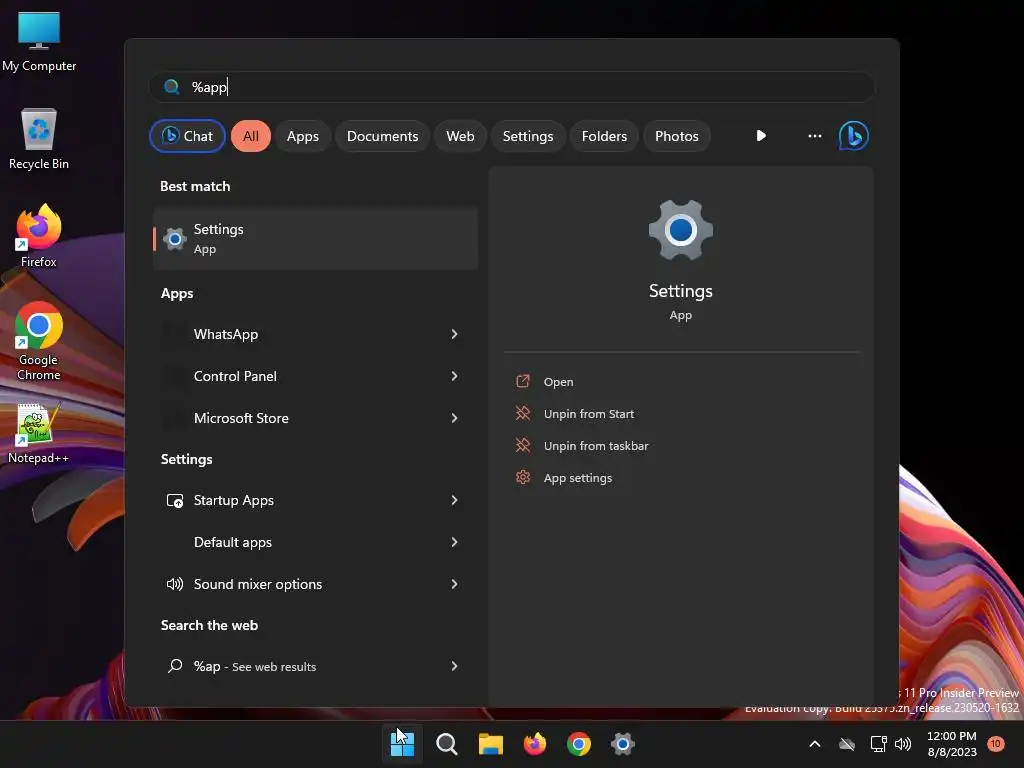Viewport: 1024px width, 768px height.
Task: Click the Sound mixer speaker icon
Action: click(174, 584)
